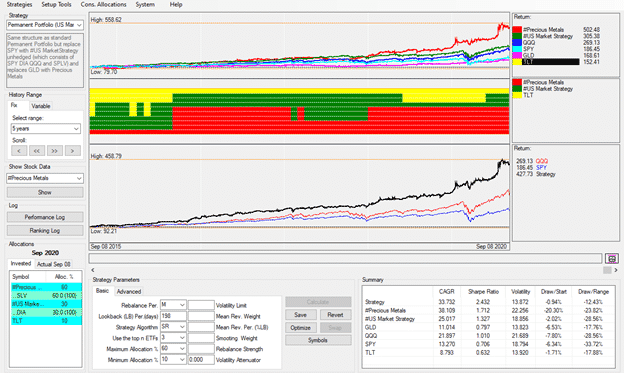The height and width of the screenshot is (373, 624).
Task: Click the Mean Rev. Weight input field
Action: click(x=201, y=316)
